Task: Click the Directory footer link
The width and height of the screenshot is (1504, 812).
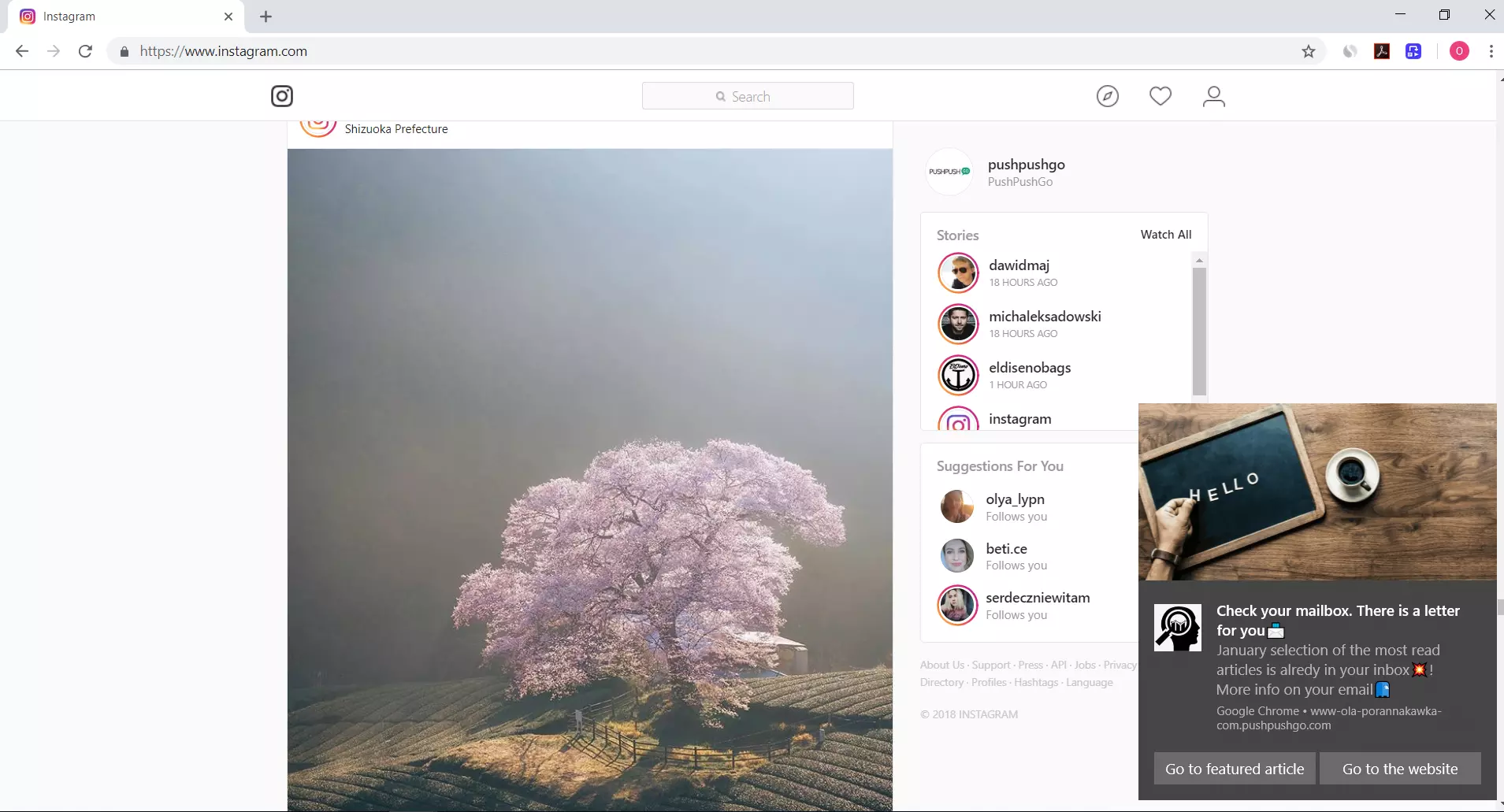Action: (941, 683)
